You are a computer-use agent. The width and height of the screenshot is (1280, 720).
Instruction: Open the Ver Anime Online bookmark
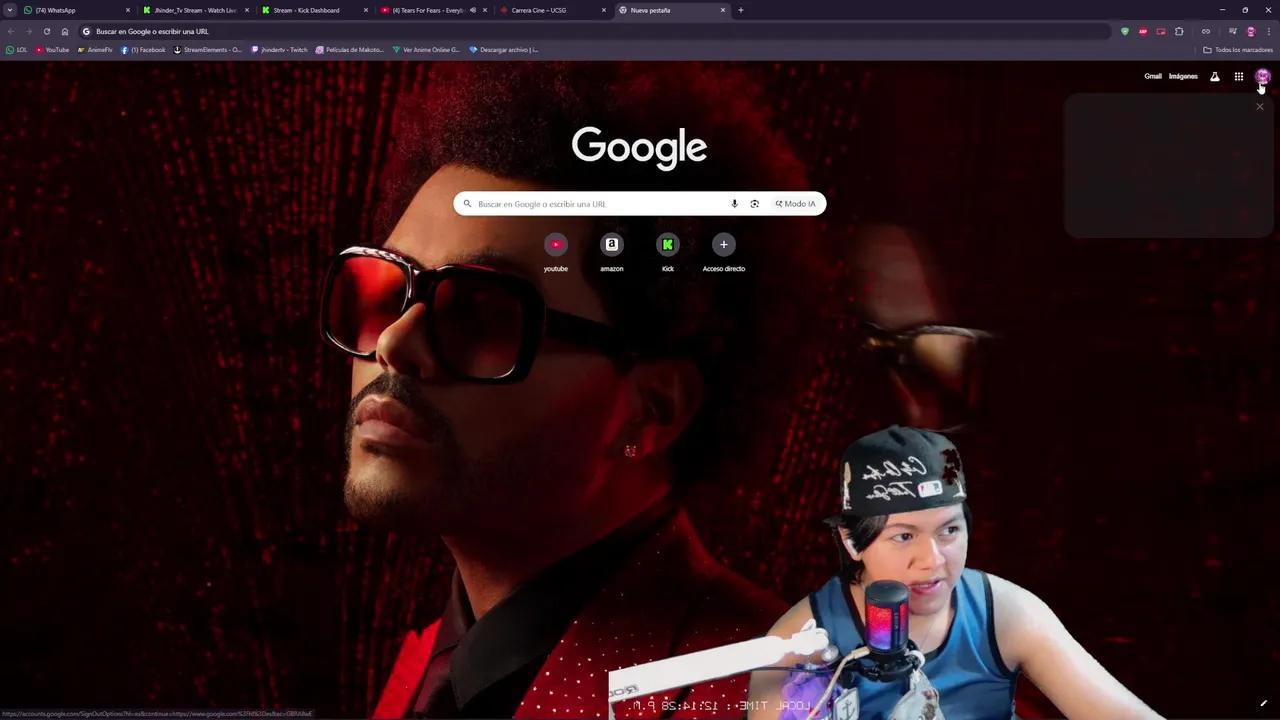pyautogui.click(x=426, y=50)
